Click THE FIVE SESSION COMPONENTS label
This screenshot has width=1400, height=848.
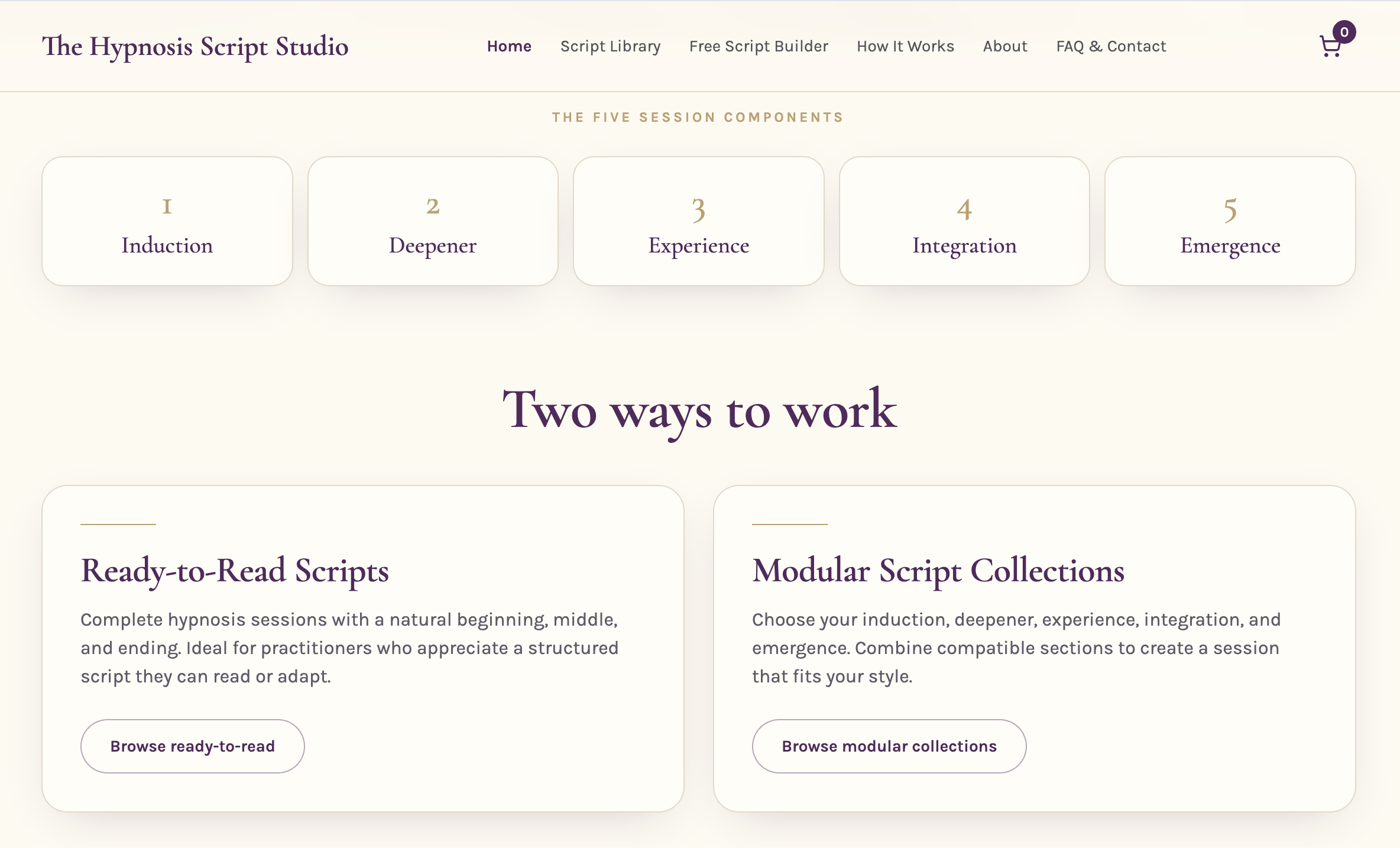[x=698, y=117]
